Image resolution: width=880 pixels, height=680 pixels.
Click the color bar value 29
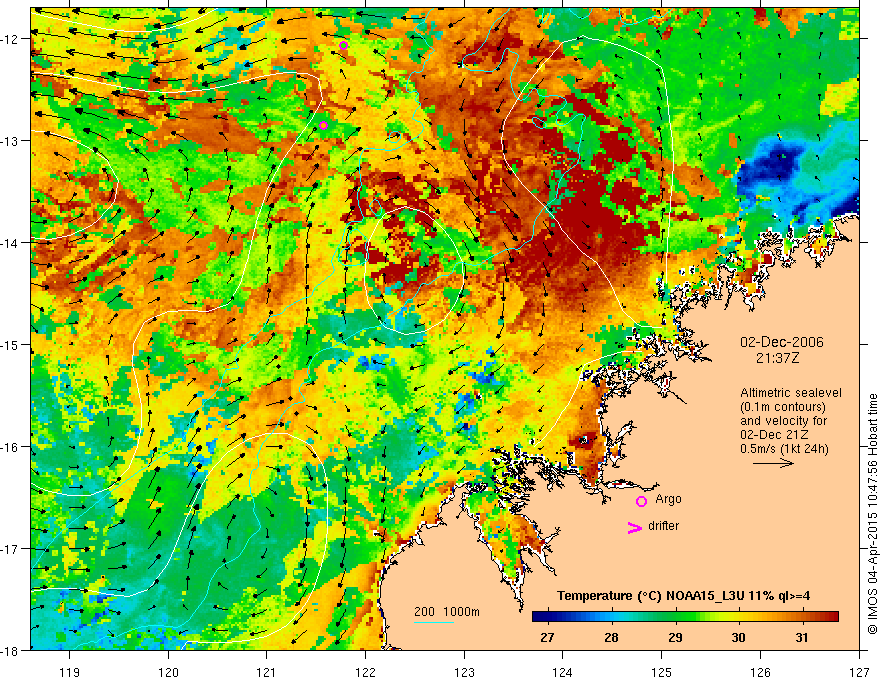pyautogui.click(x=675, y=637)
